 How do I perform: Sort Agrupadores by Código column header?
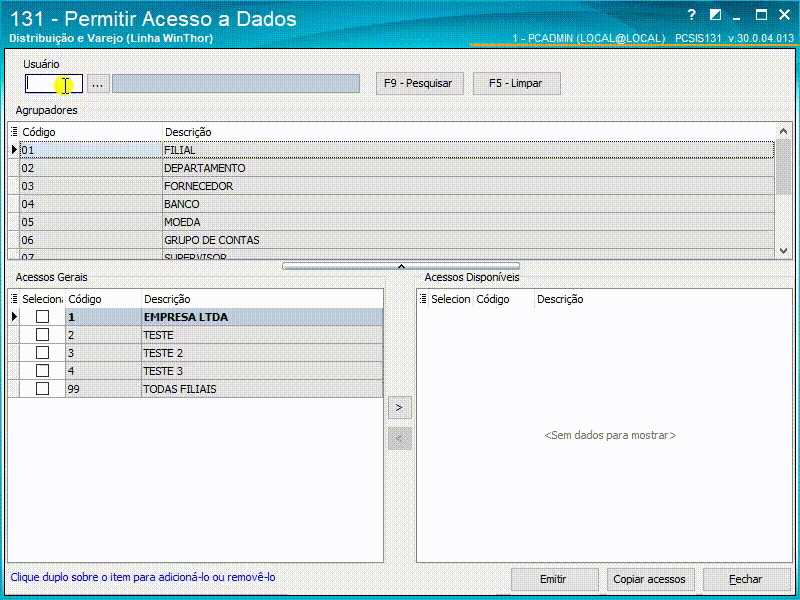point(91,132)
